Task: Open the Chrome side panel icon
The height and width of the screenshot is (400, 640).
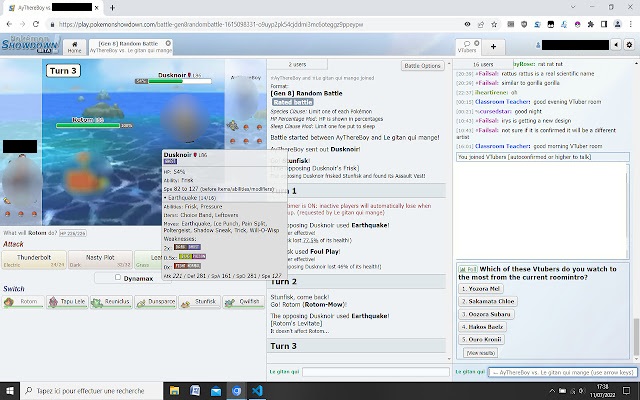Action: [x=604, y=24]
